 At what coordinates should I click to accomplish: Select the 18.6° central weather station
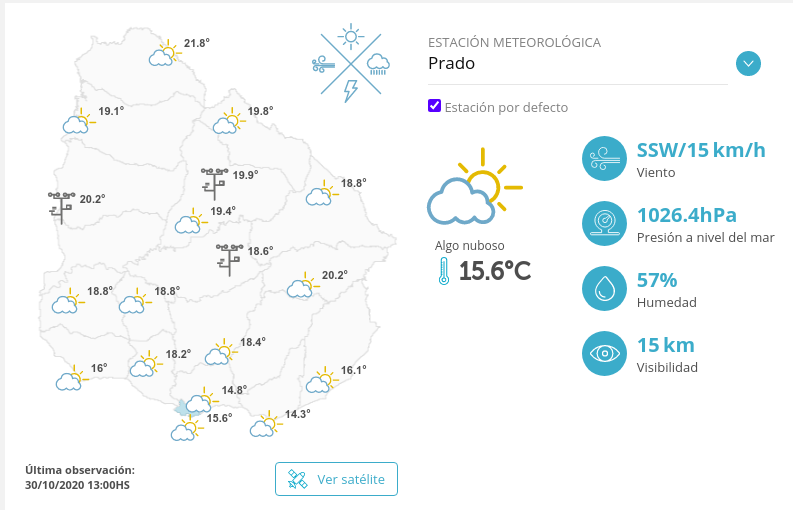pyautogui.click(x=230, y=258)
